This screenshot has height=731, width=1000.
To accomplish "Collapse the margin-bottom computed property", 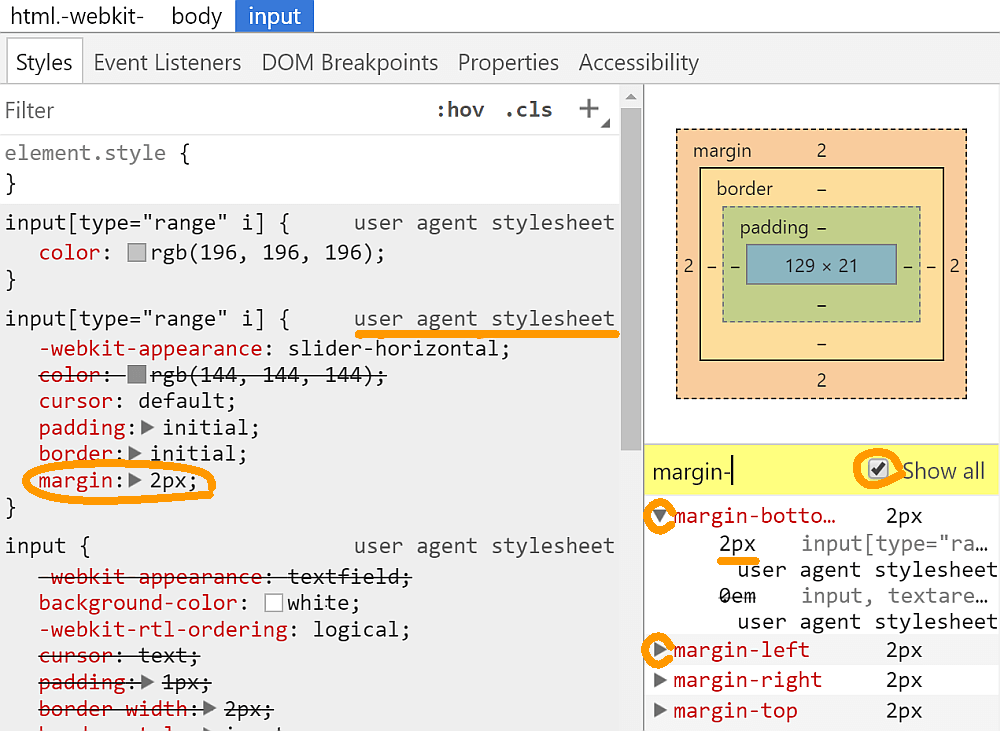I will 660,517.
